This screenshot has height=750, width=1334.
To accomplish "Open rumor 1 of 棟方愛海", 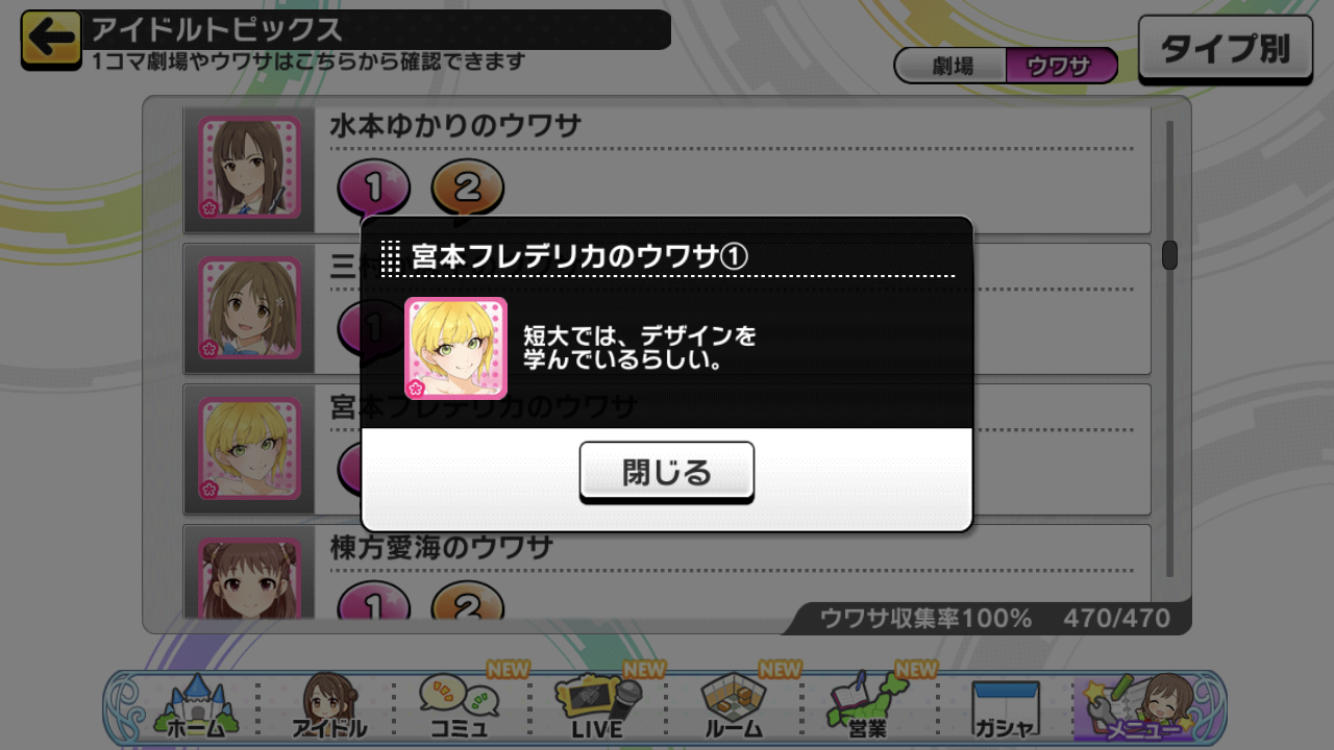I will point(374,602).
